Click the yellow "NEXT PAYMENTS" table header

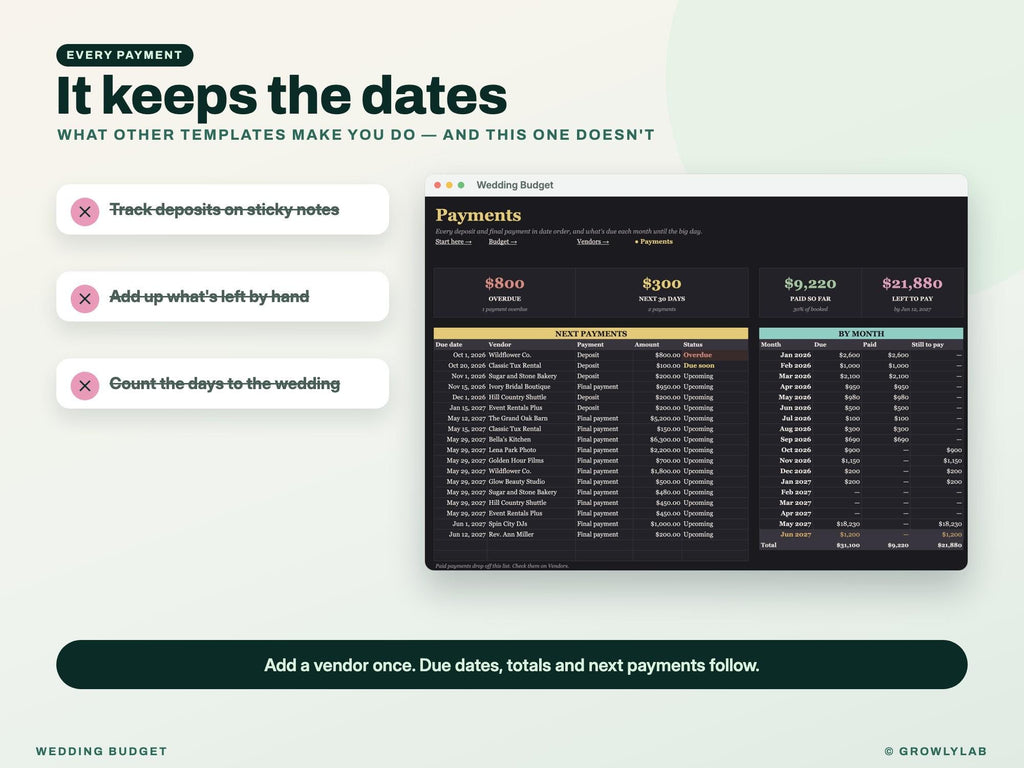click(591, 333)
